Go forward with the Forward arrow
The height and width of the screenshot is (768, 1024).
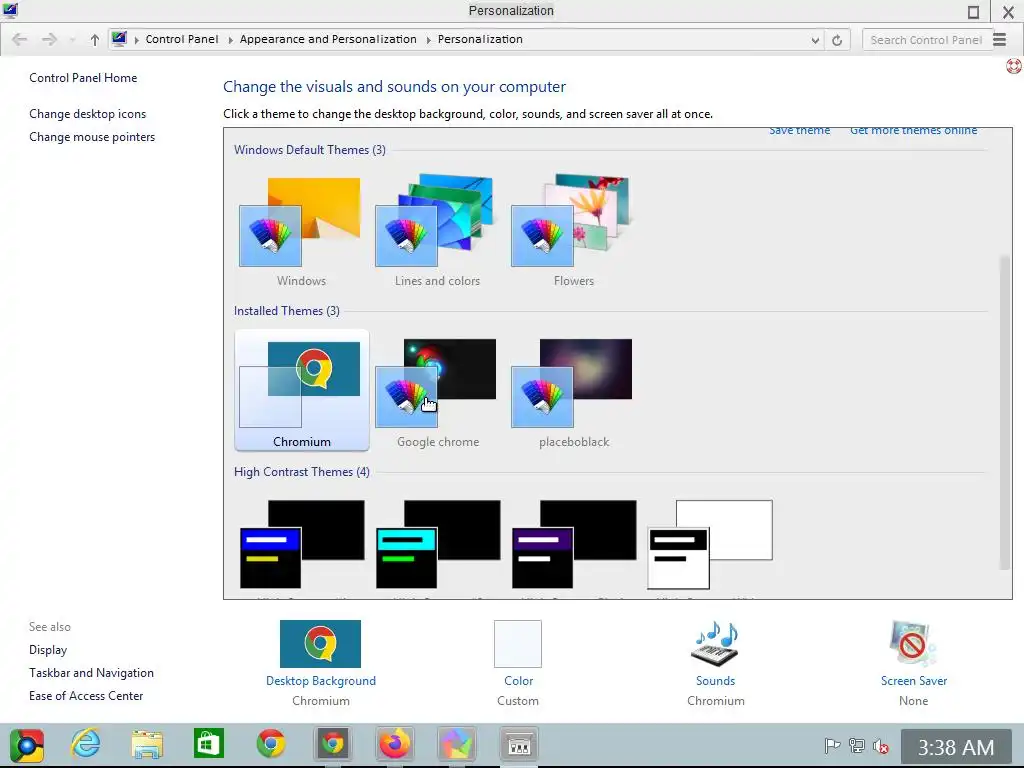[50, 40]
